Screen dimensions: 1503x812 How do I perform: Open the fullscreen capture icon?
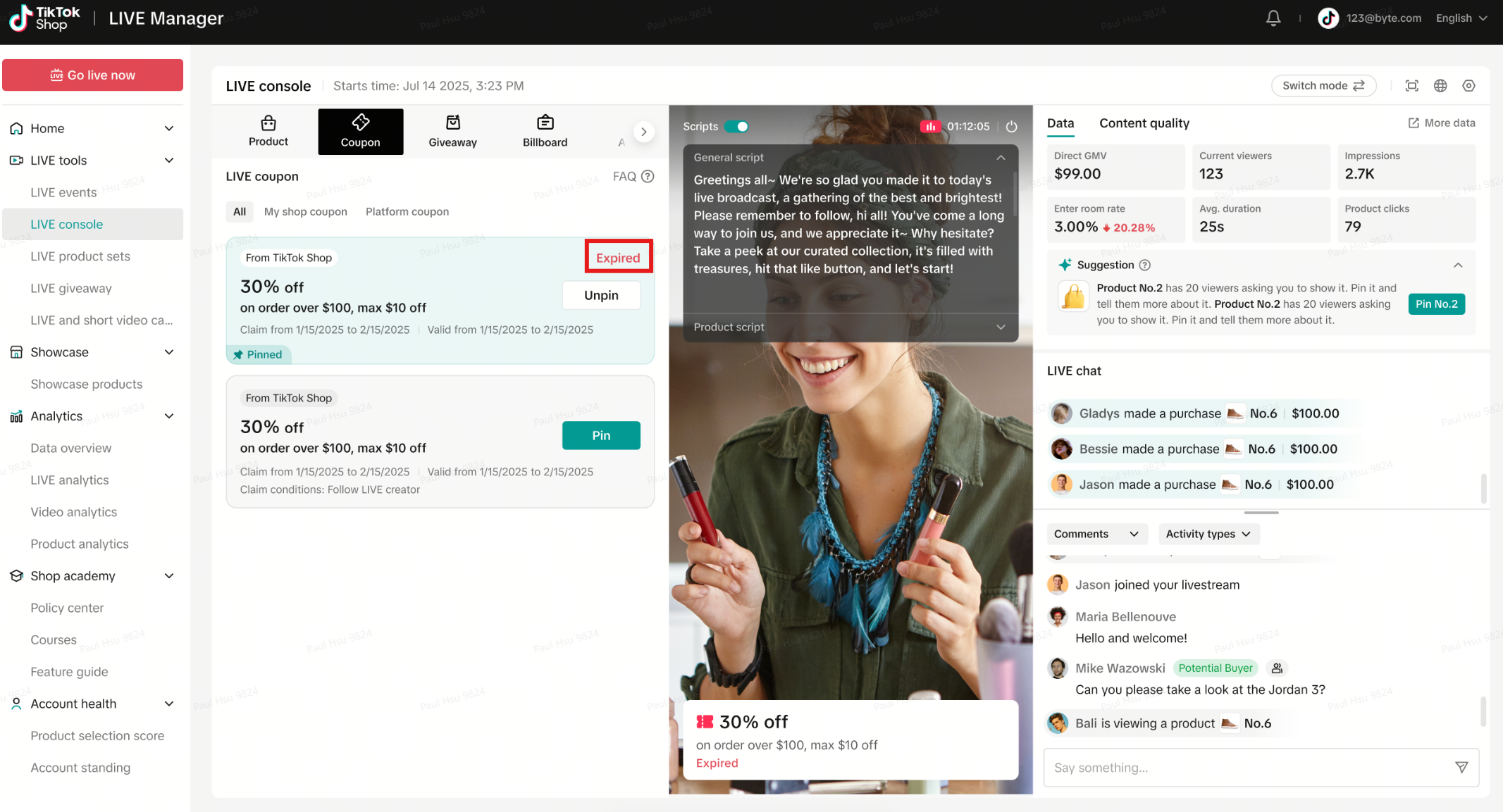point(1411,86)
